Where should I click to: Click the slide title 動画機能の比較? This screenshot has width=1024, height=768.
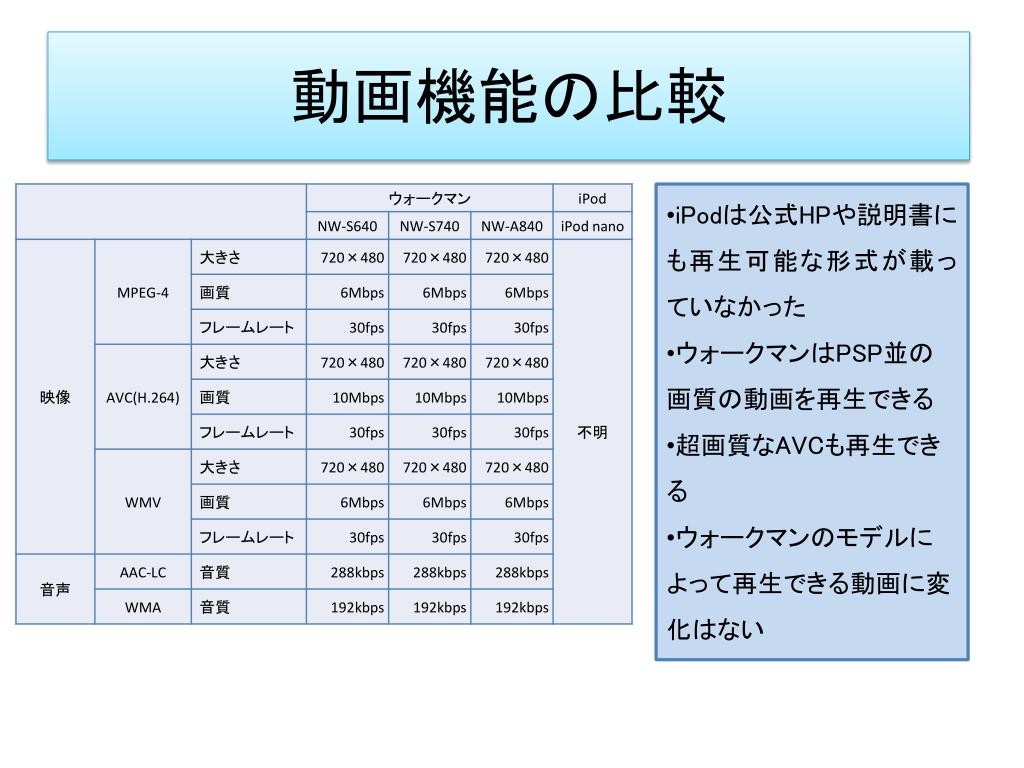click(x=509, y=97)
